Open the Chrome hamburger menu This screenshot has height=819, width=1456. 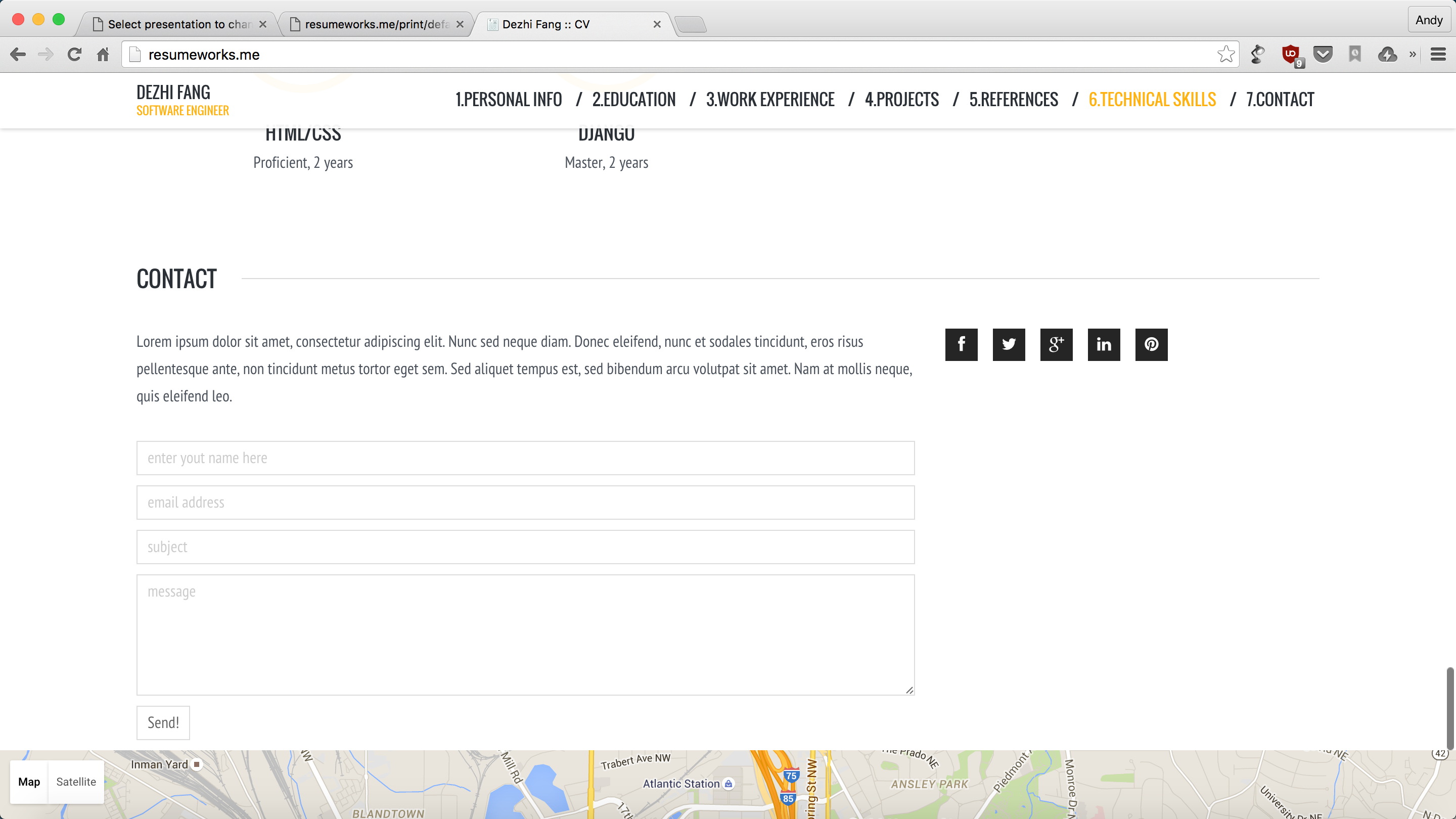(x=1438, y=54)
